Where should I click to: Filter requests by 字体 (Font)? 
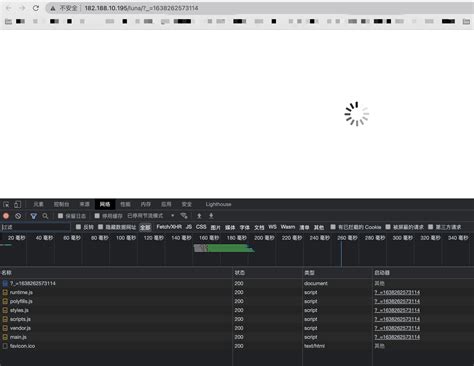click(x=245, y=227)
